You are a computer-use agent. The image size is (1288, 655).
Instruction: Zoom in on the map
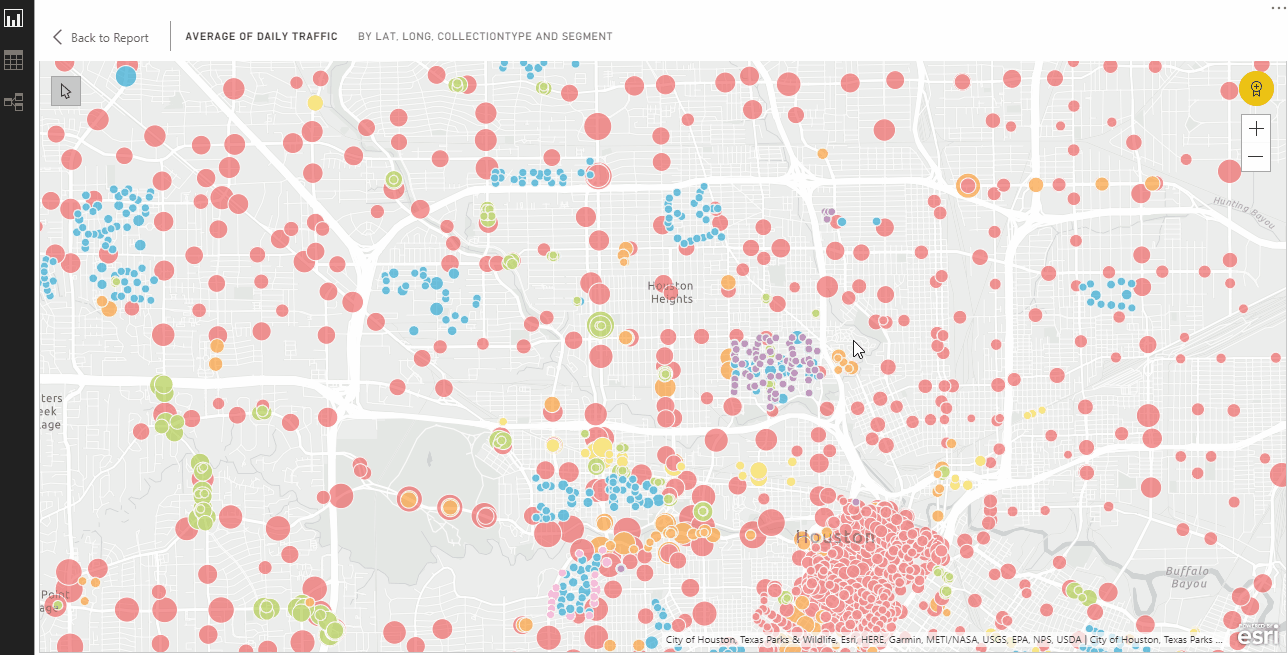(1256, 129)
